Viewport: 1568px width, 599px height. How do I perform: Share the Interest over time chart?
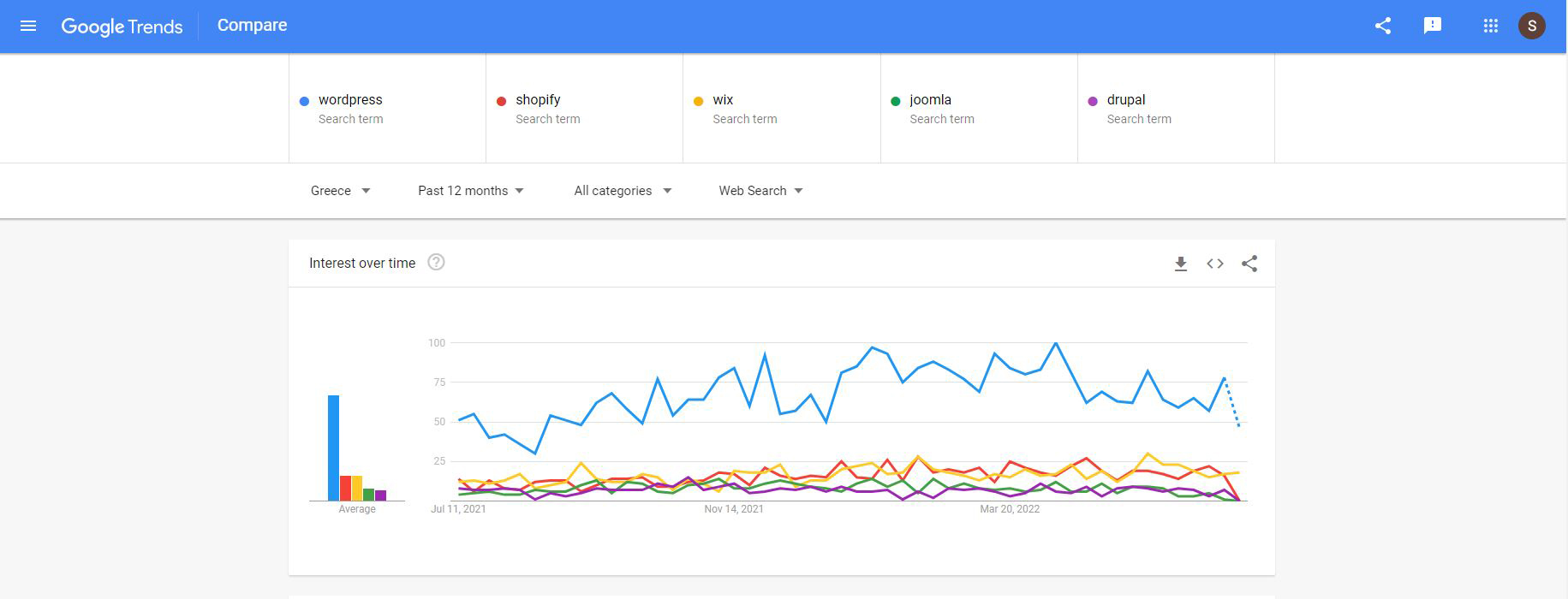pyautogui.click(x=1249, y=264)
